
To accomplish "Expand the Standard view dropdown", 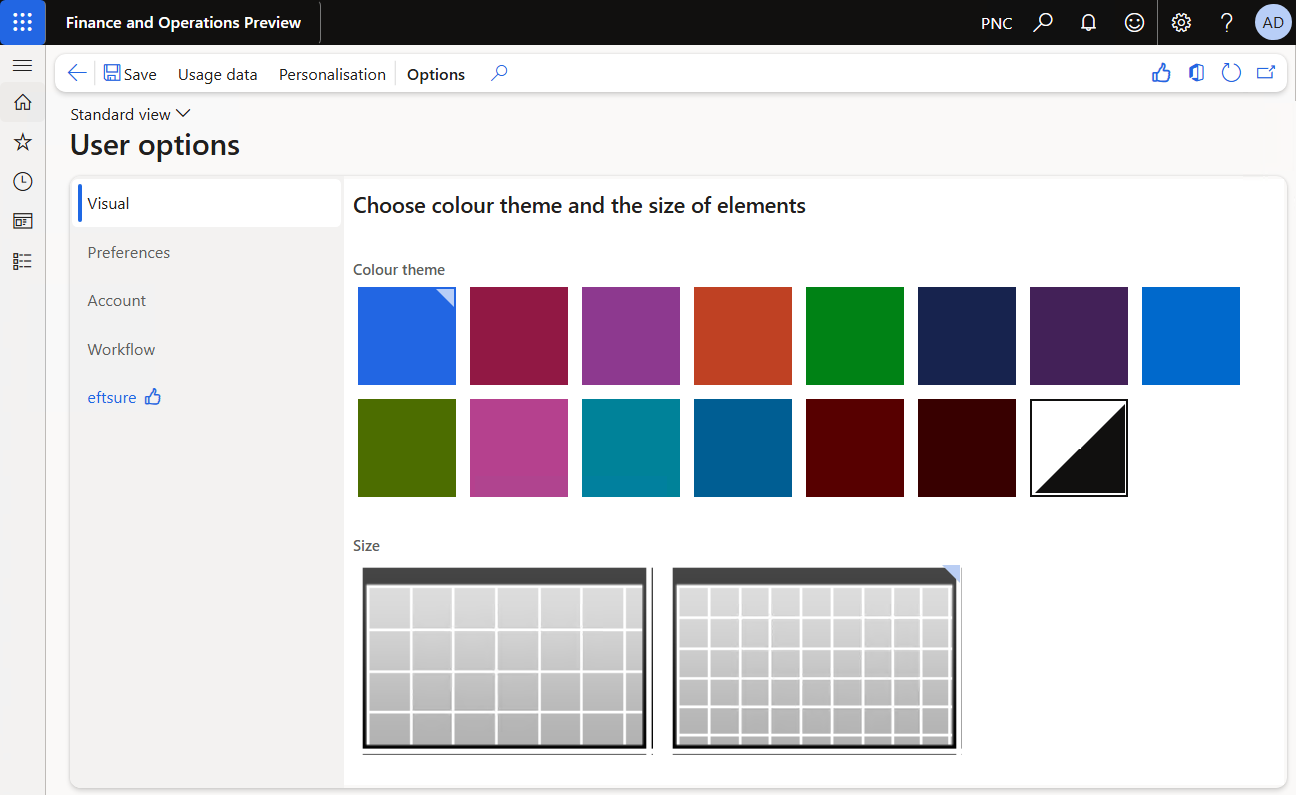I will 130,114.
